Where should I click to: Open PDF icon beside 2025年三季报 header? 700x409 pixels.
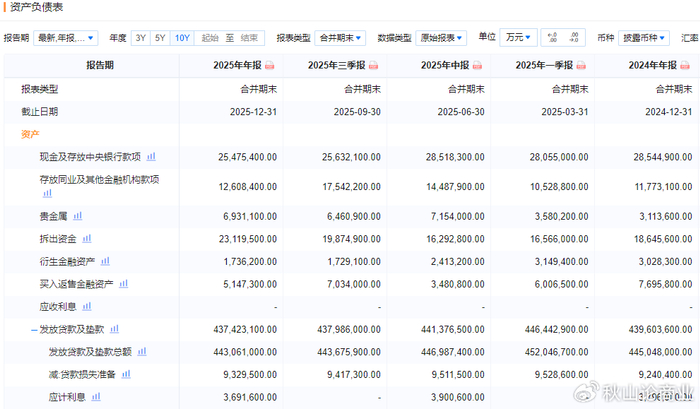click(372, 66)
